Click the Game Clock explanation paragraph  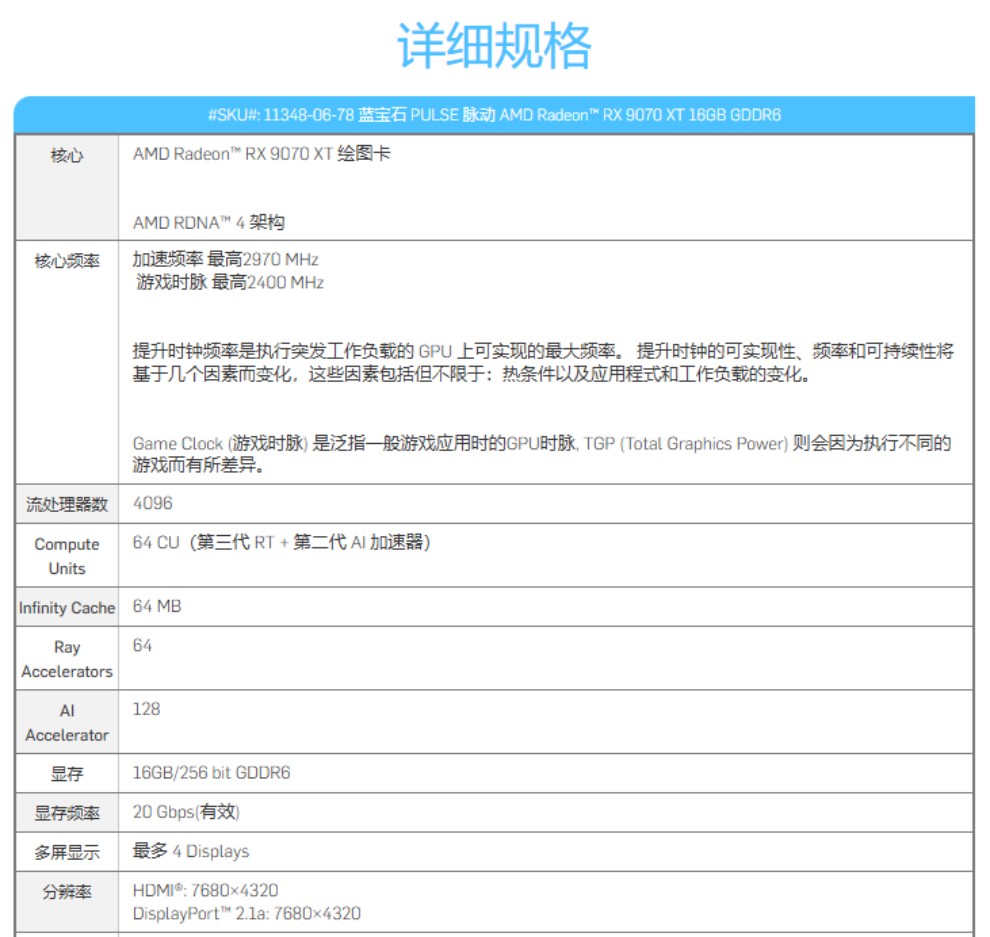(x=541, y=454)
